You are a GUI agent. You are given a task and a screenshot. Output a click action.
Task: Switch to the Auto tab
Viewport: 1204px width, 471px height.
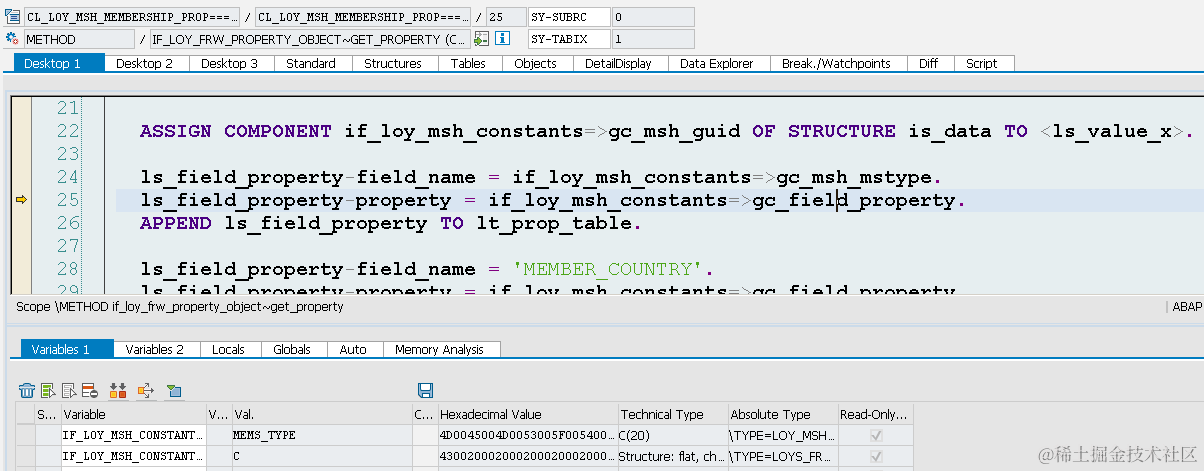coord(353,349)
